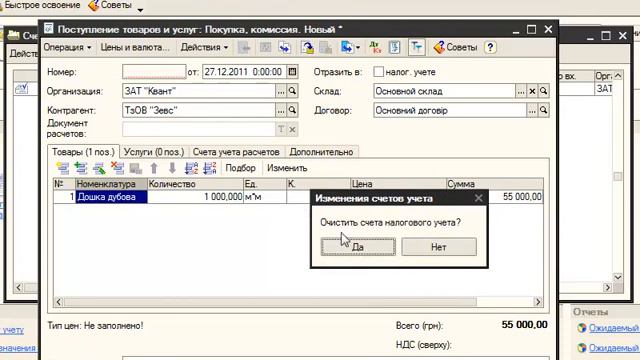This screenshot has height=360, width=640.
Task: Open the Действия dropdown menu
Action: tap(204, 47)
